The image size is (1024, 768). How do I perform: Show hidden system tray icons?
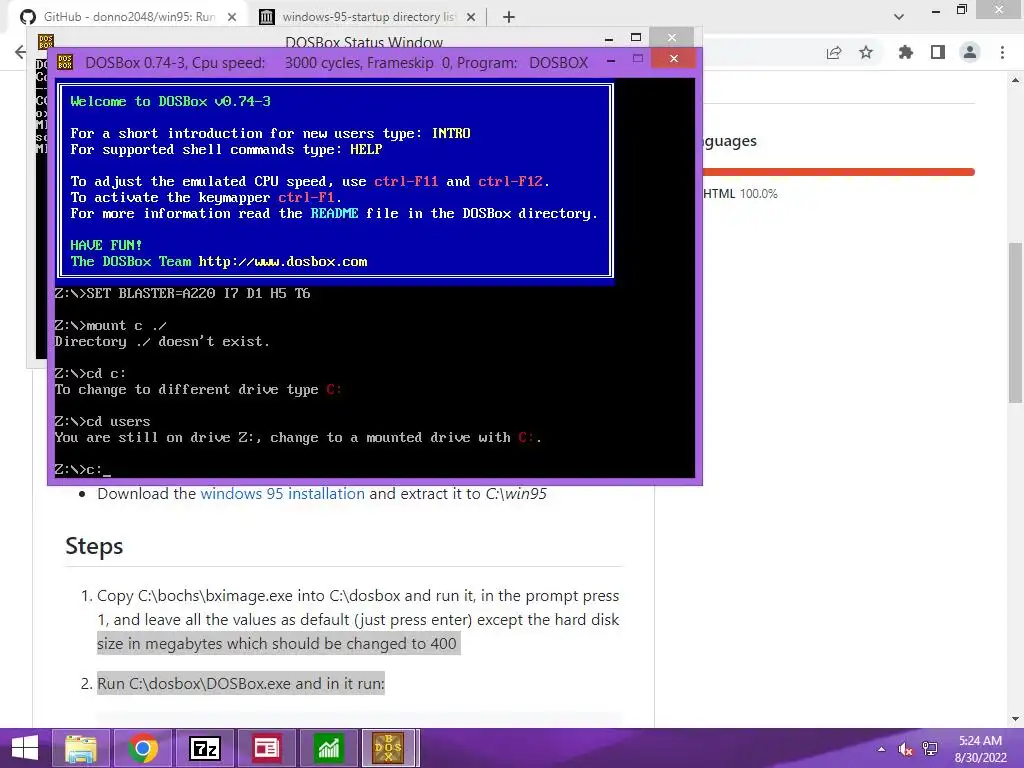(882, 749)
